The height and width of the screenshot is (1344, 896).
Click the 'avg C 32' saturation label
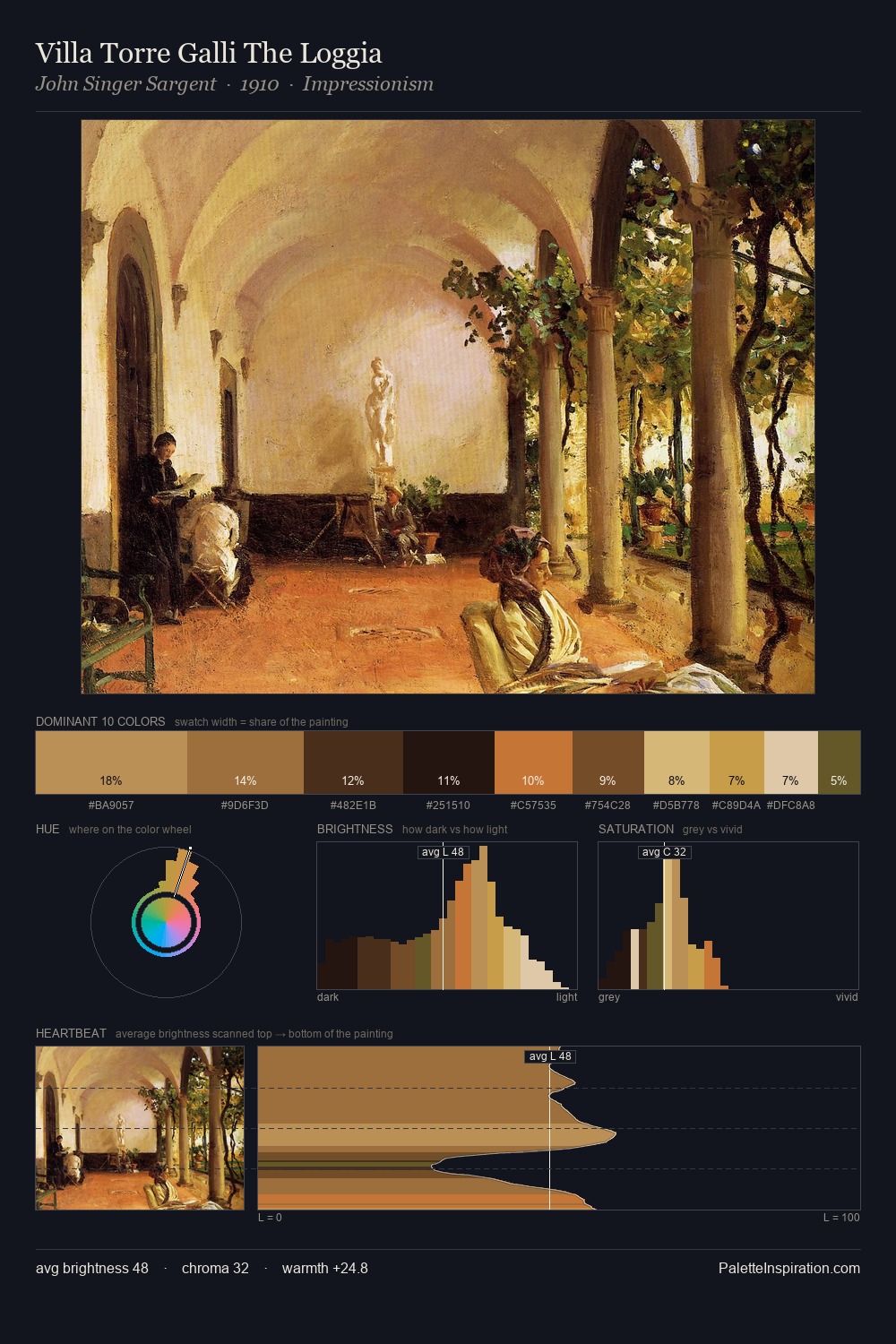pyautogui.click(x=664, y=852)
